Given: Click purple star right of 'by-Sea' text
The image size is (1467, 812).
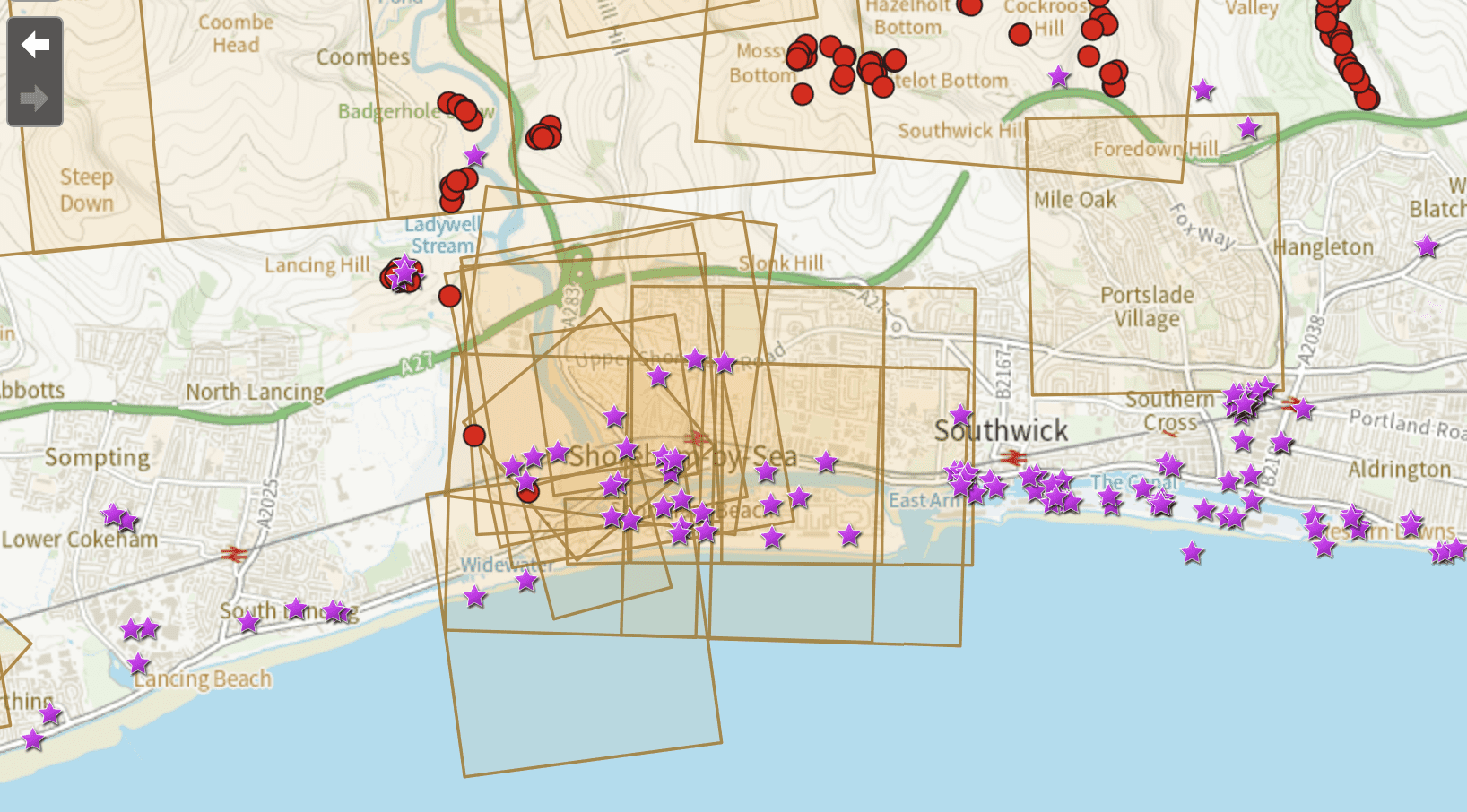Looking at the screenshot, I should pos(826,462).
